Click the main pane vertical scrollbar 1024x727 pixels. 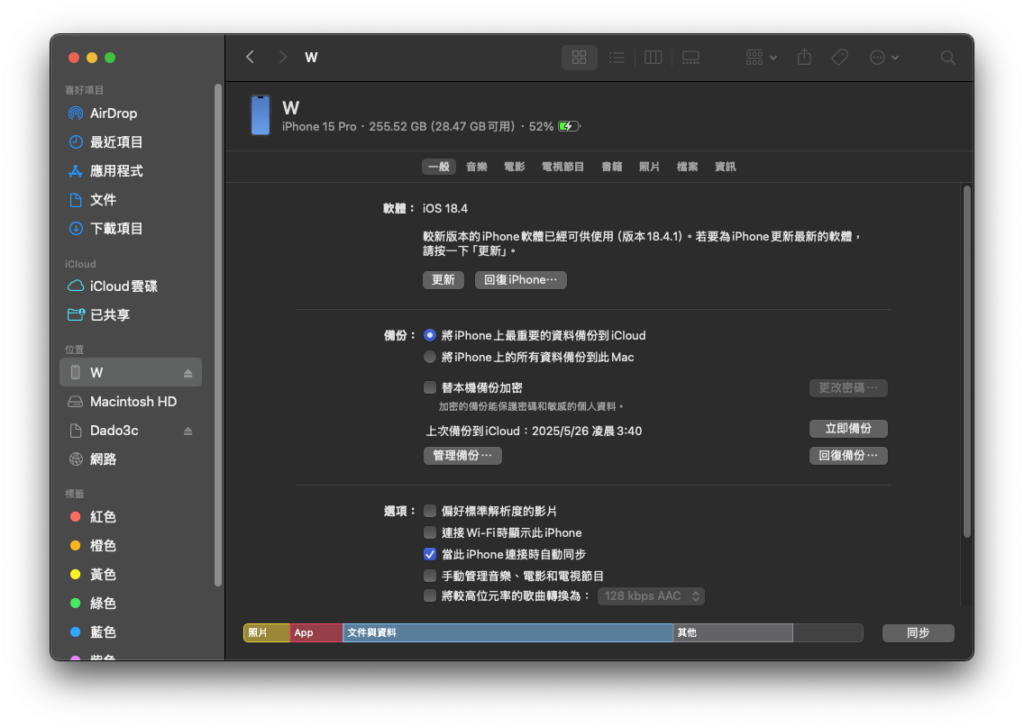tap(967, 361)
